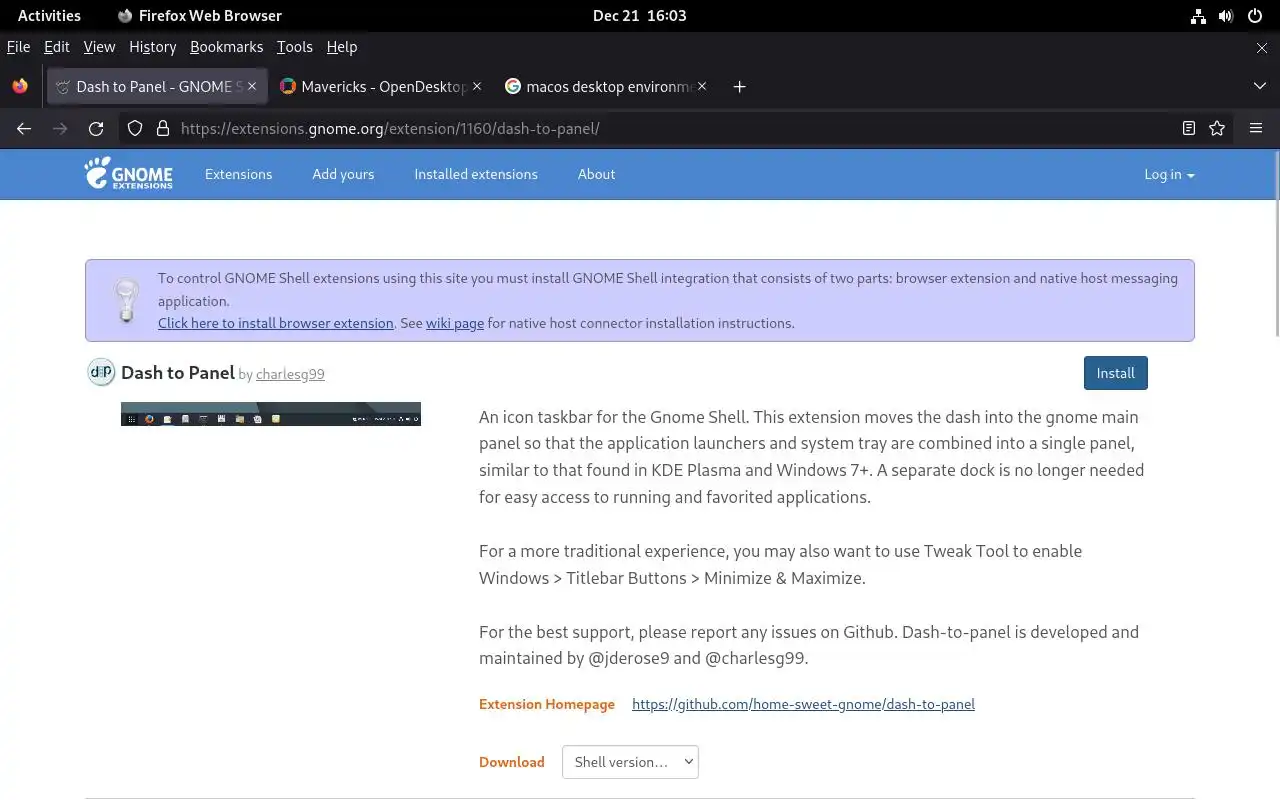Screen dimensions: 1280x800
Task: Follow the wiki page link
Action: (x=455, y=323)
